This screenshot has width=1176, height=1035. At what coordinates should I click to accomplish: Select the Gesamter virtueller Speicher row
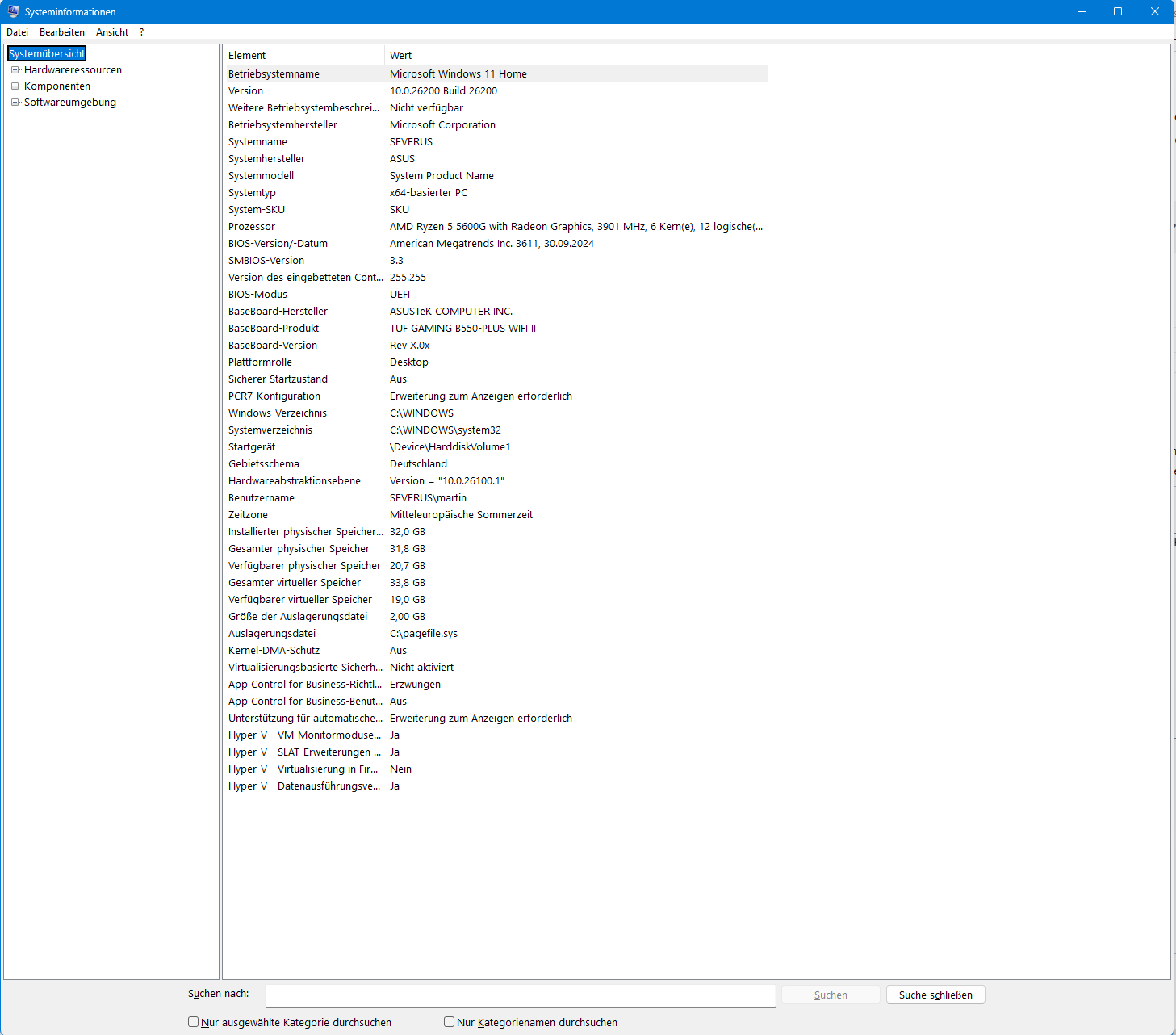[496, 582]
